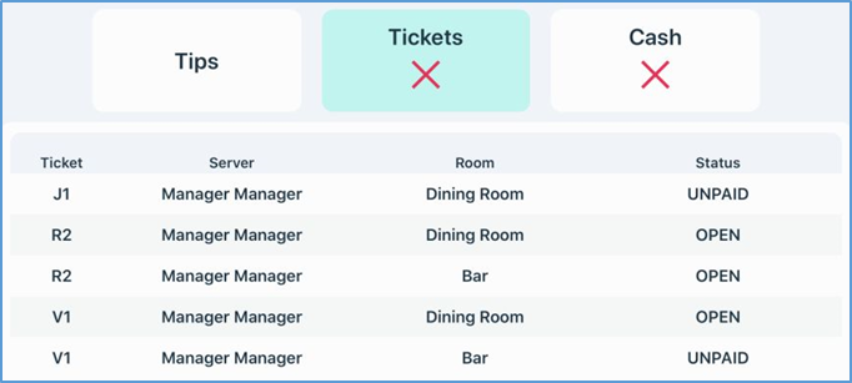Click the OPEN status of R2 Bar ticket
852x383 pixels.
click(x=718, y=276)
